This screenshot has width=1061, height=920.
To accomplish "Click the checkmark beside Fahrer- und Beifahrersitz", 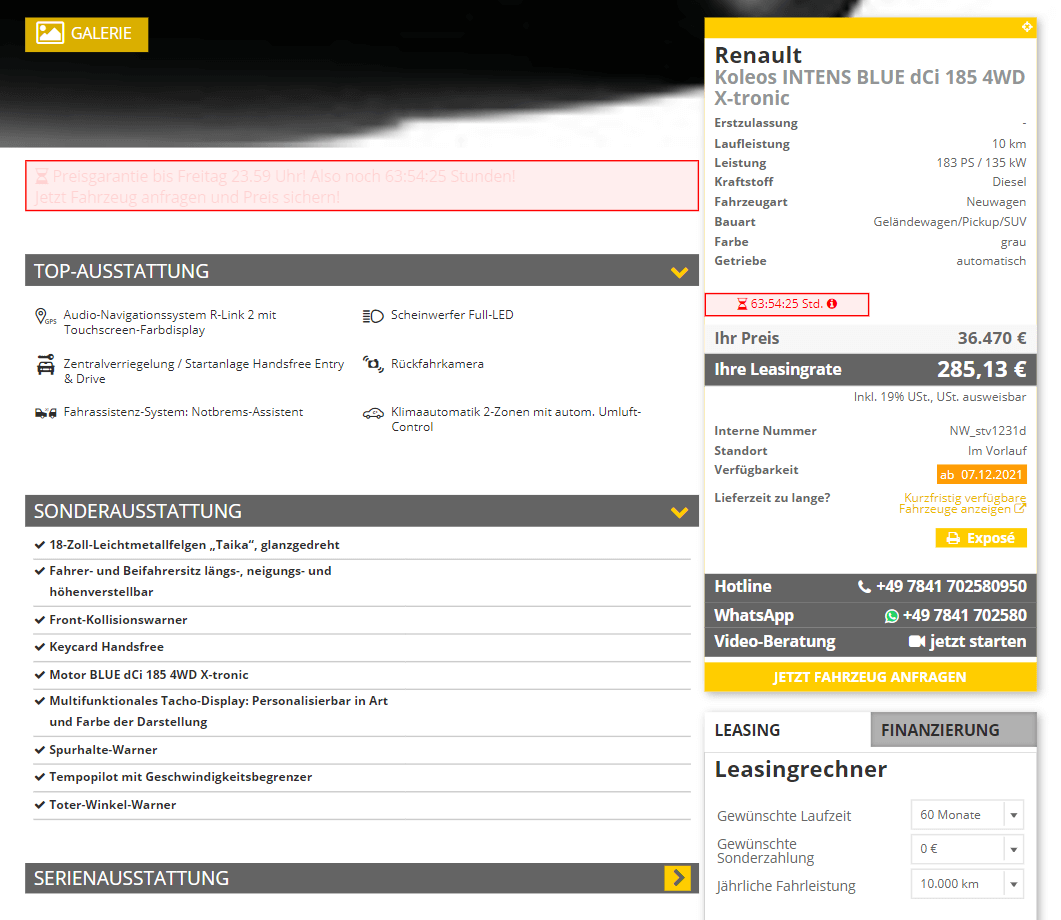I will point(40,572).
